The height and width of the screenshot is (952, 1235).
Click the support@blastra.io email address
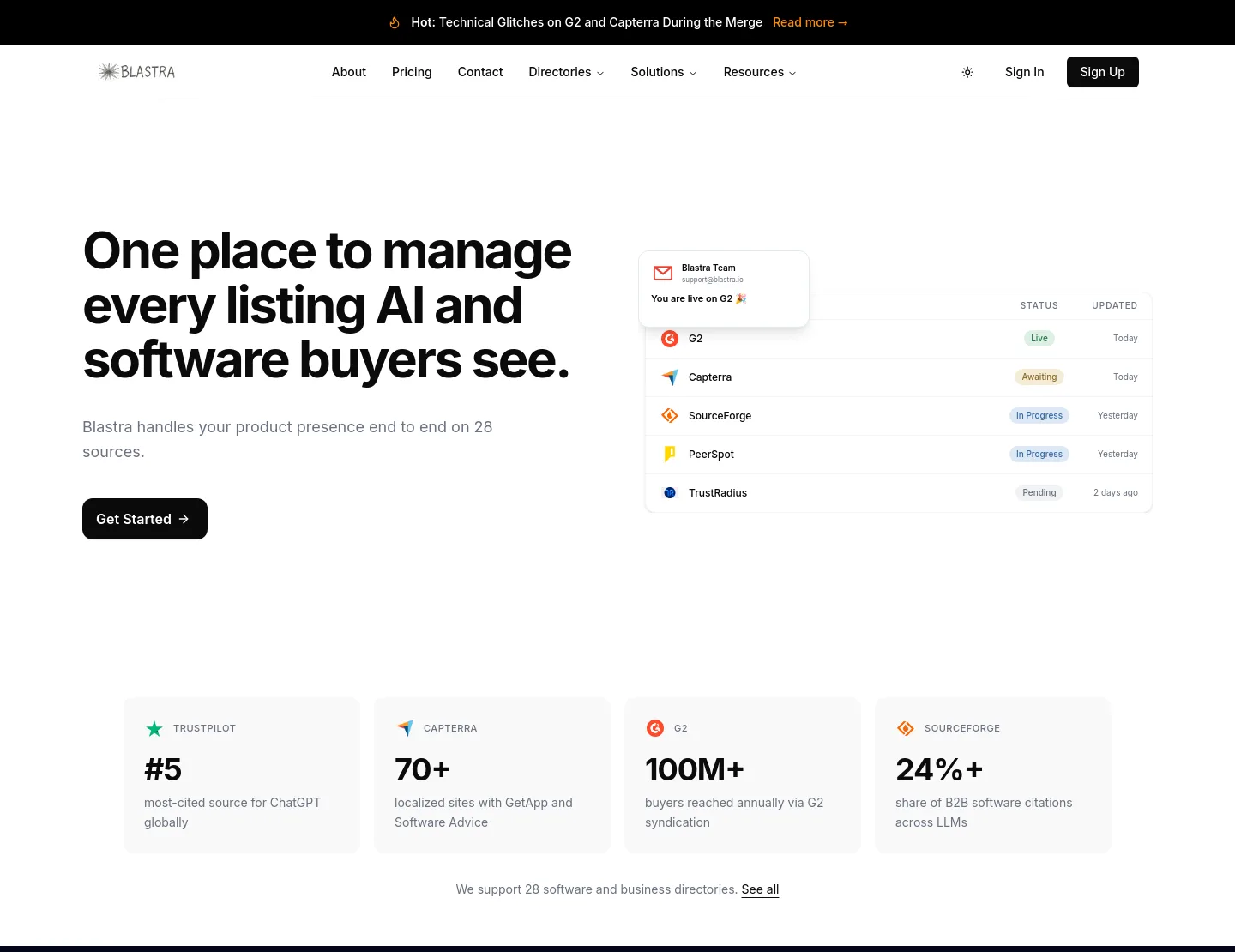(x=713, y=280)
